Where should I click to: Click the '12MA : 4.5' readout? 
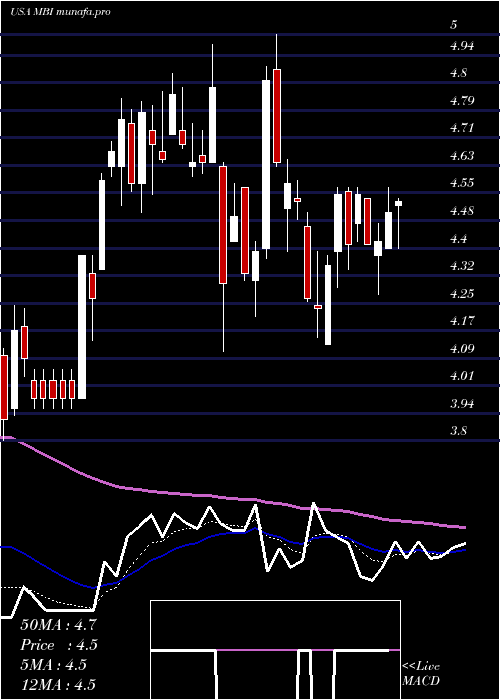click(58, 685)
